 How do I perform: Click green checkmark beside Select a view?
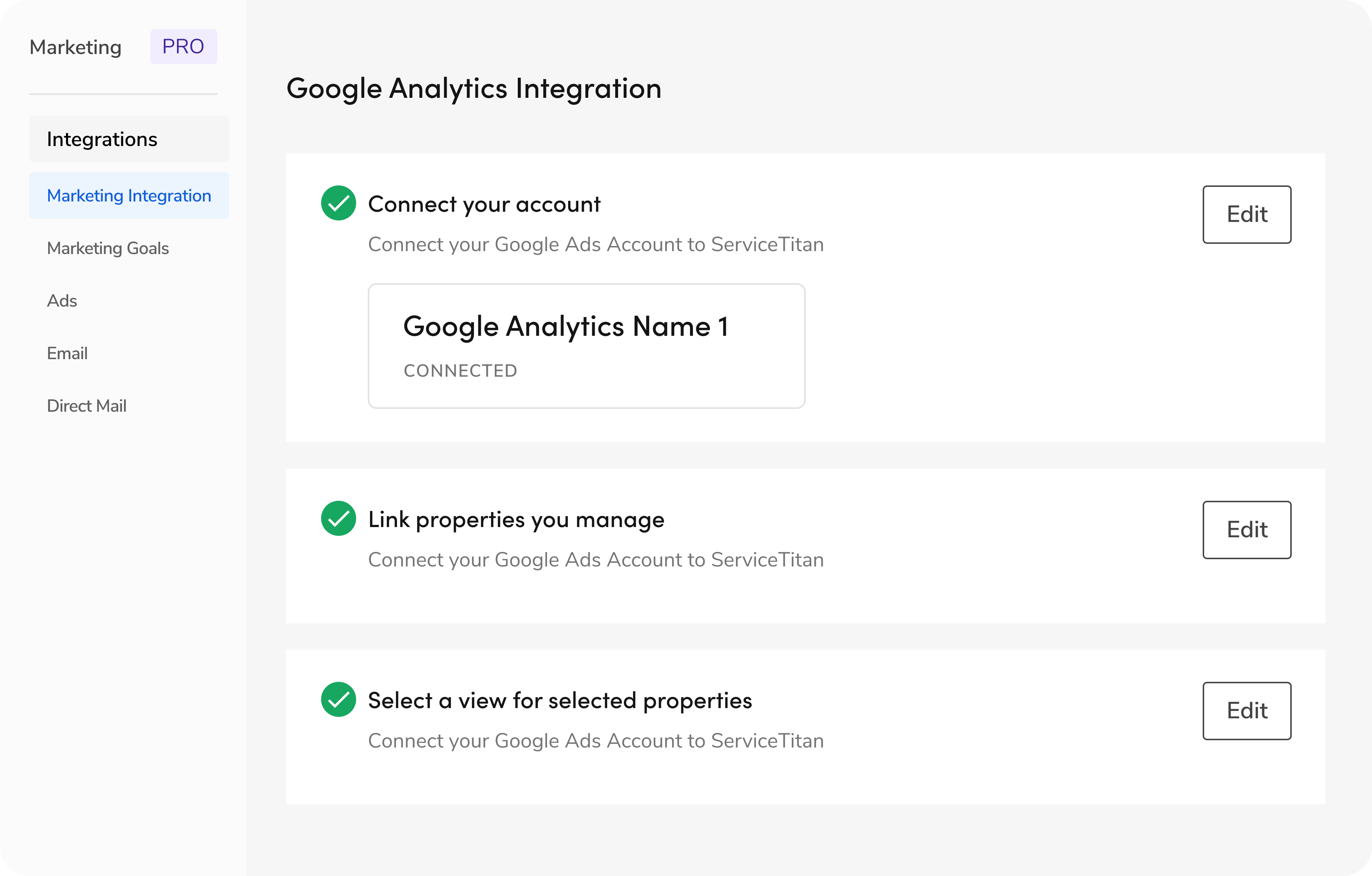pyautogui.click(x=339, y=699)
